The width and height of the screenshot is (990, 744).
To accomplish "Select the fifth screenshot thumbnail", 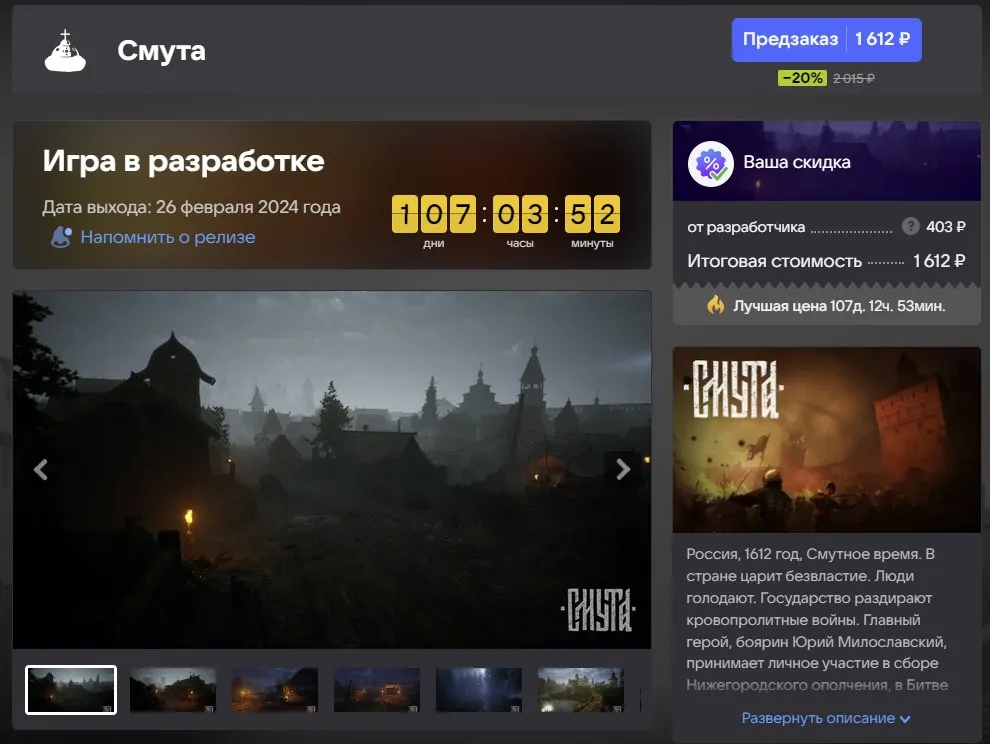I will click(x=479, y=690).
